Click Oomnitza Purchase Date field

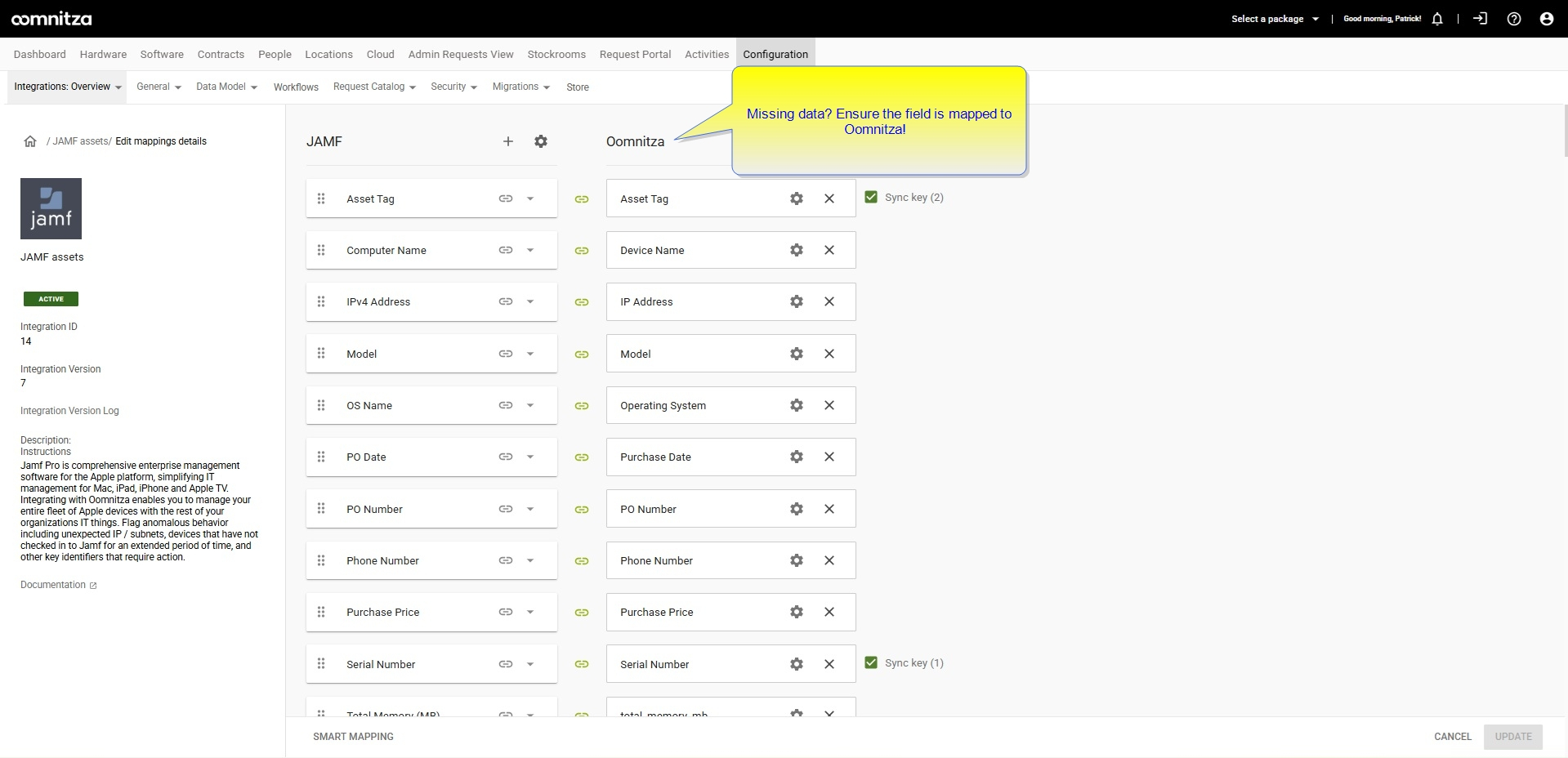pyautogui.click(x=731, y=457)
